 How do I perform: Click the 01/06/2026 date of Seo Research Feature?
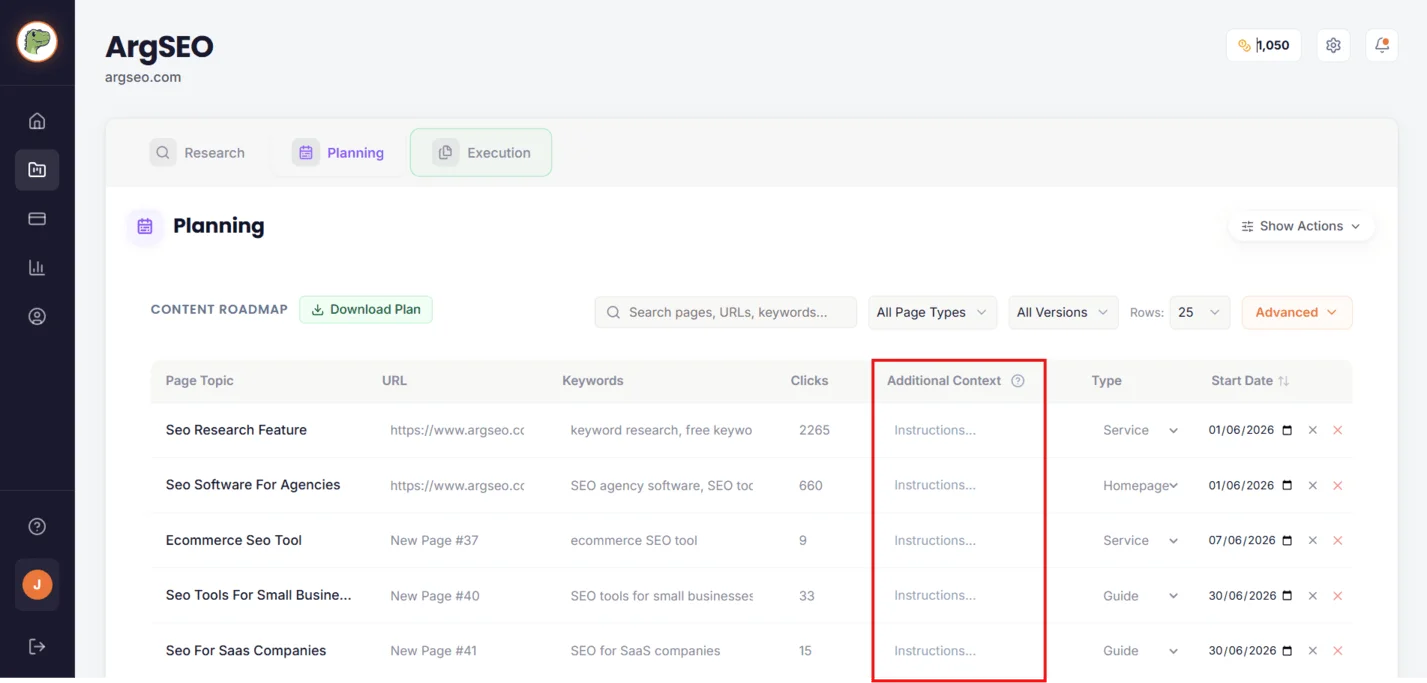click(x=1241, y=430)
